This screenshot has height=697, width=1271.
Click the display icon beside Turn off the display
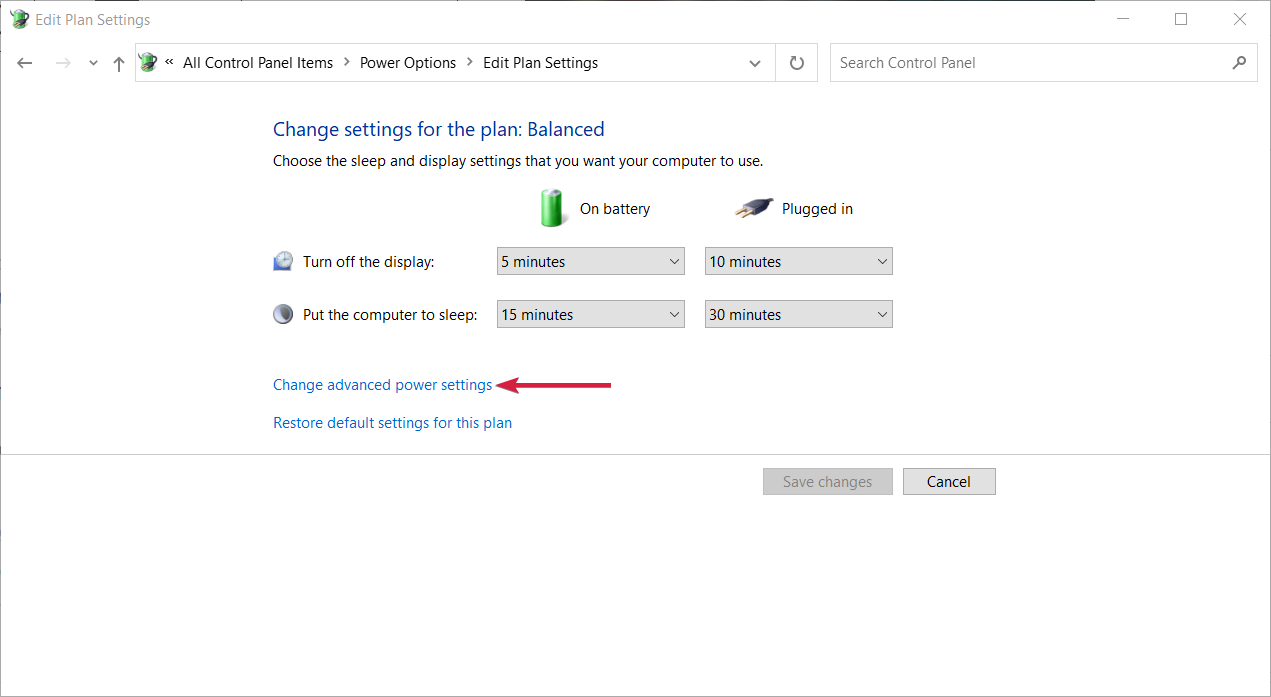pos(283,260)
